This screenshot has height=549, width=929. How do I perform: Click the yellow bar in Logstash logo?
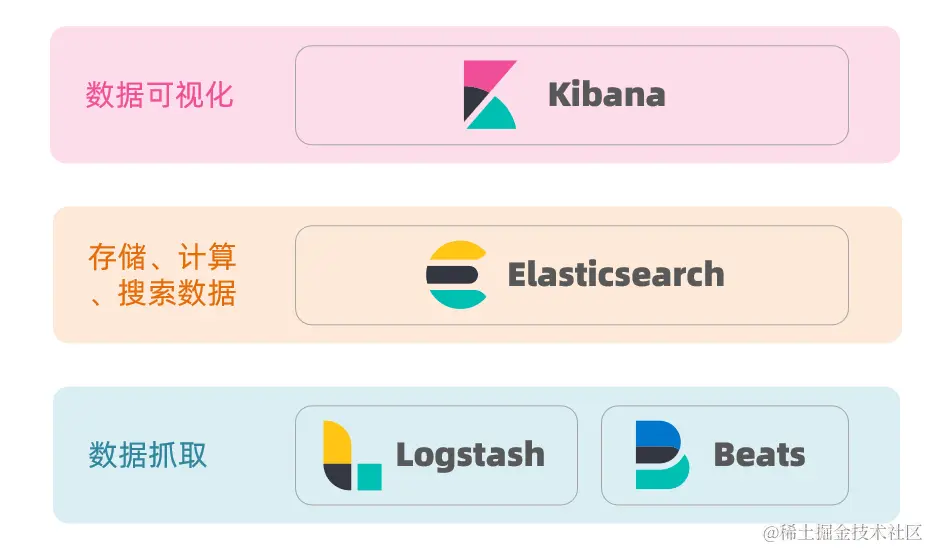tap(337, 442)
